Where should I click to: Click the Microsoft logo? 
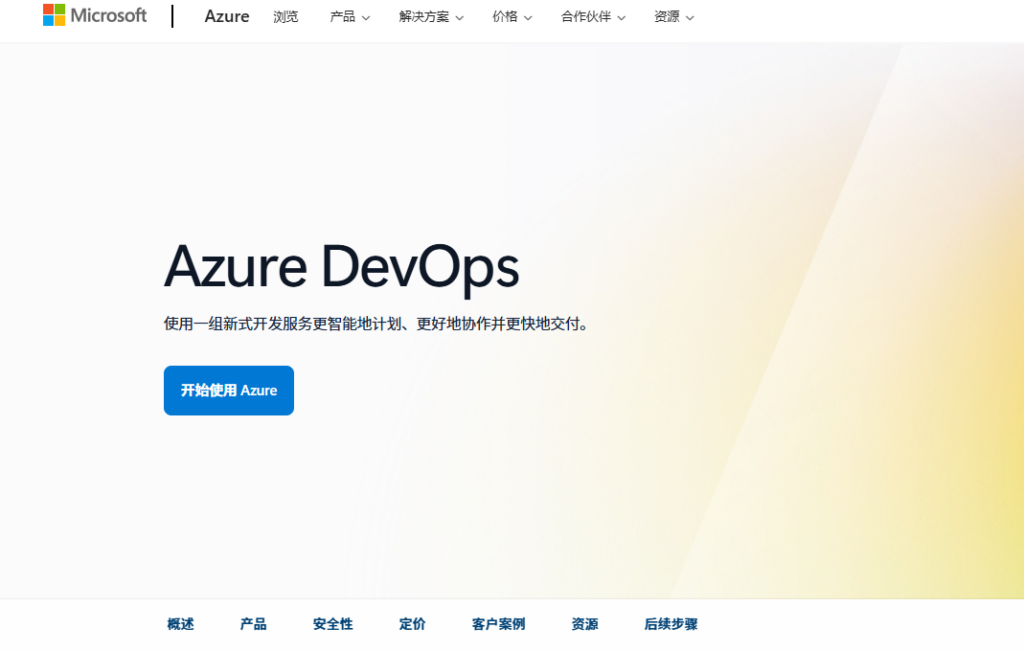[x=95, y=15]
